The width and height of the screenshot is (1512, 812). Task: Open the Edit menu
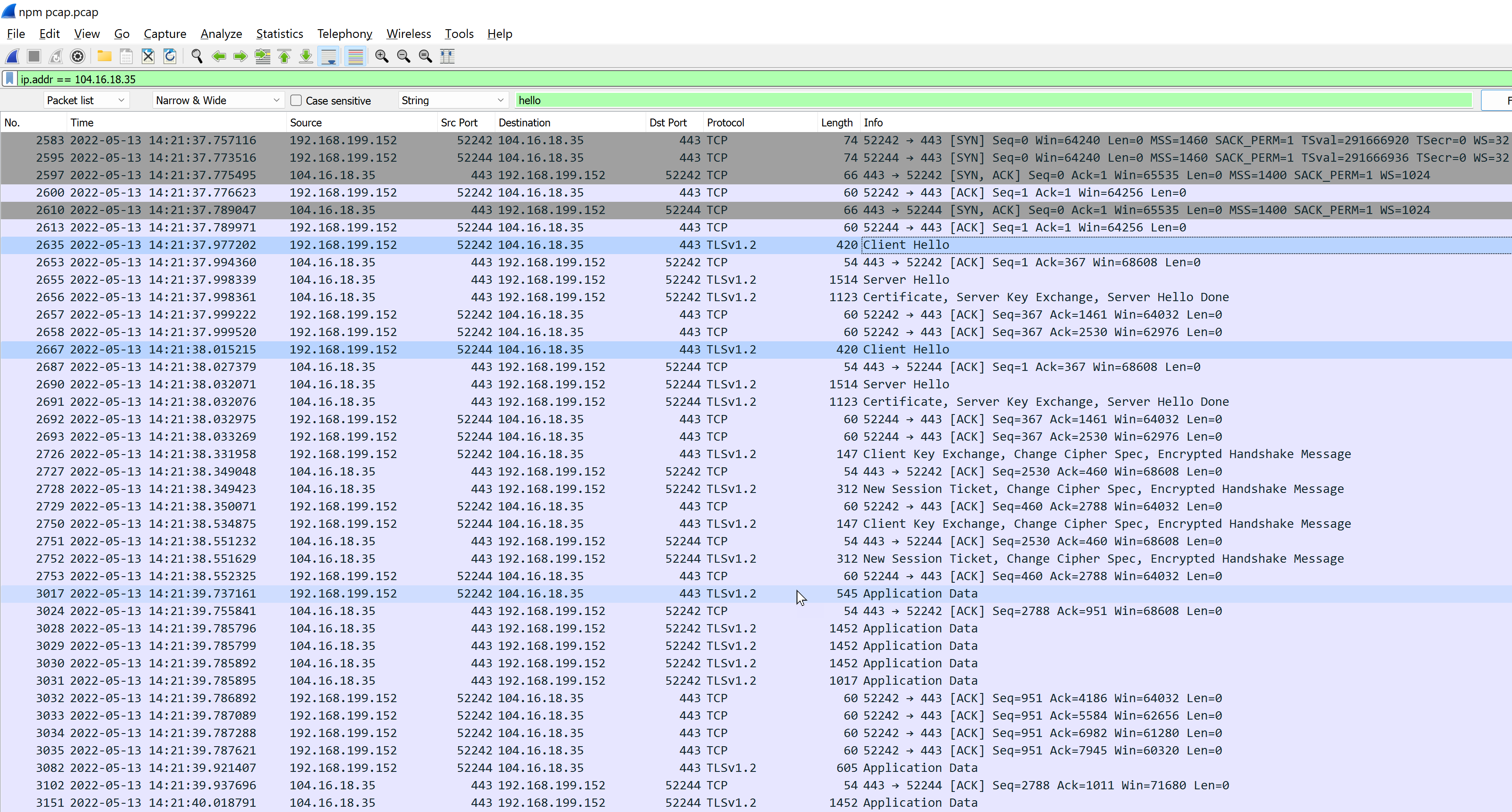(x=50, y=34)
